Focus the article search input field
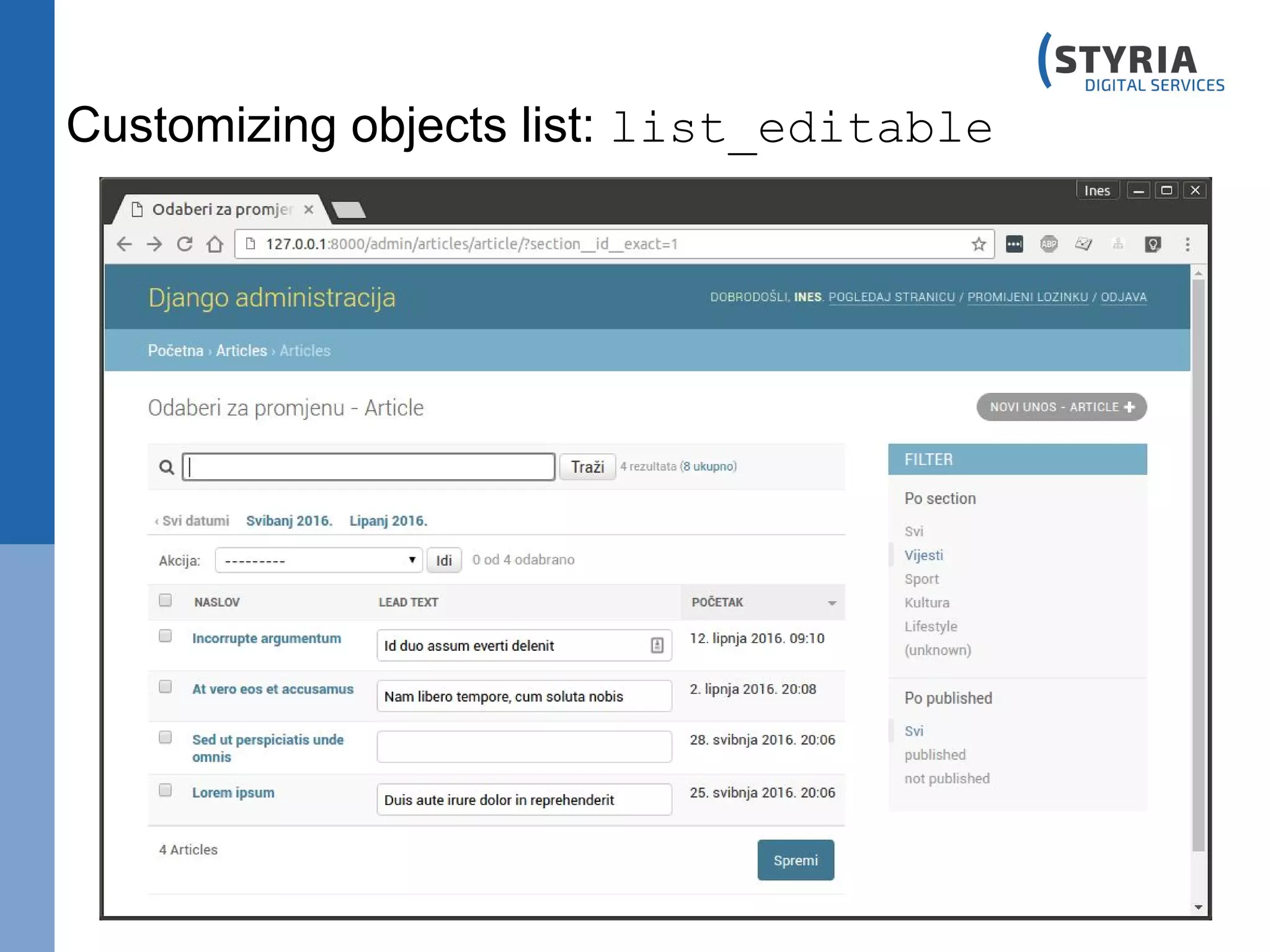Screen dimensions: 1270x952 [368, 467]
